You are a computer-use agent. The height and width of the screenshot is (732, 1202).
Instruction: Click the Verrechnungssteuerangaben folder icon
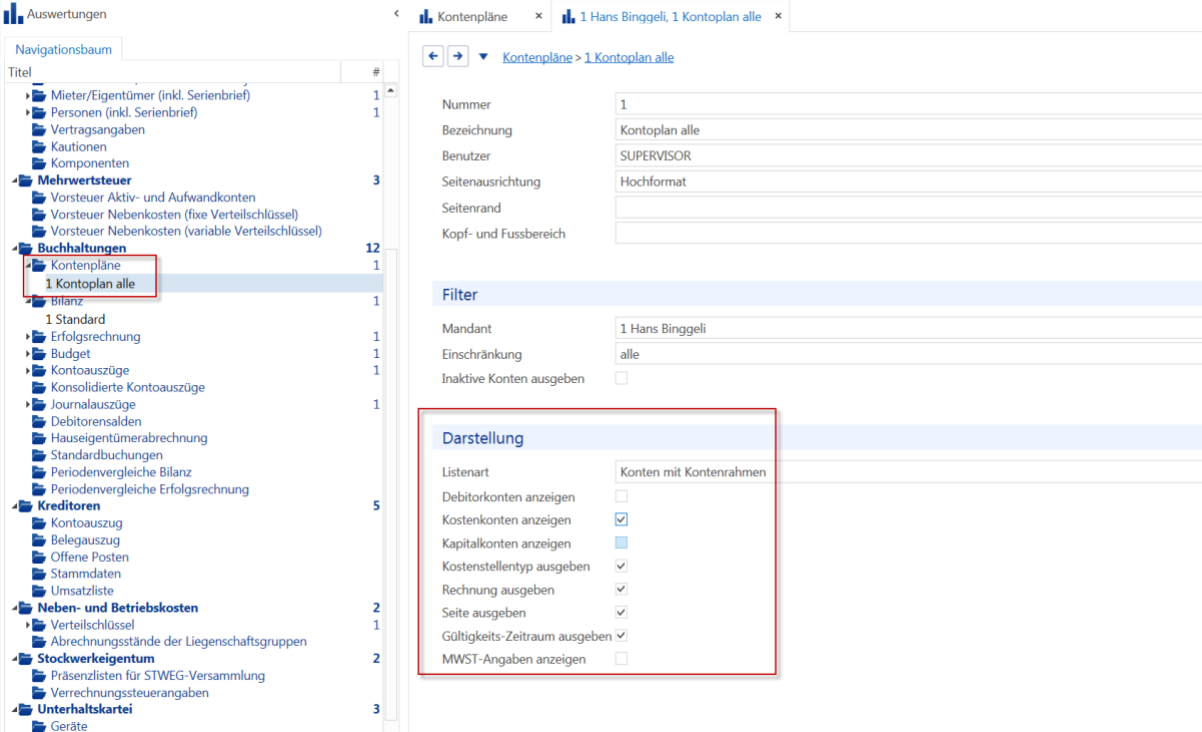[x=40, y=693]
